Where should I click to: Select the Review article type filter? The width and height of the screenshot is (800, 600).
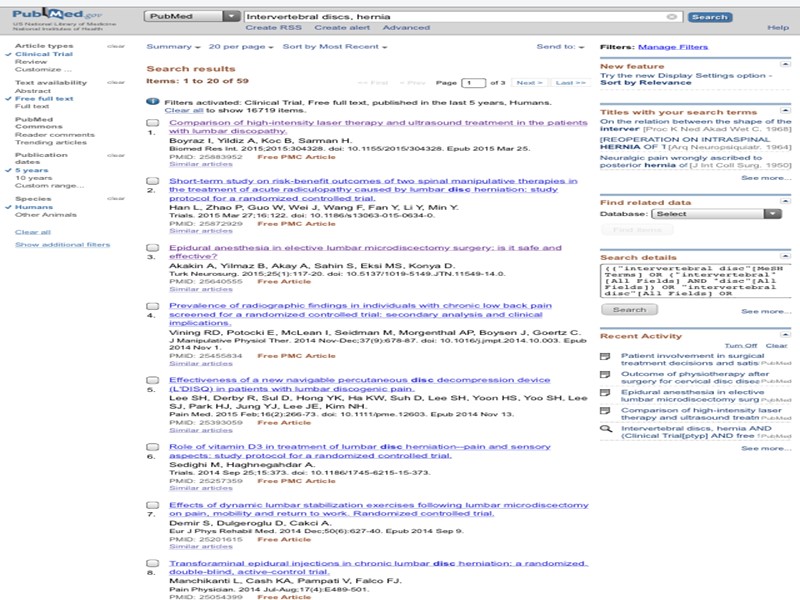(x=31, y=62)
